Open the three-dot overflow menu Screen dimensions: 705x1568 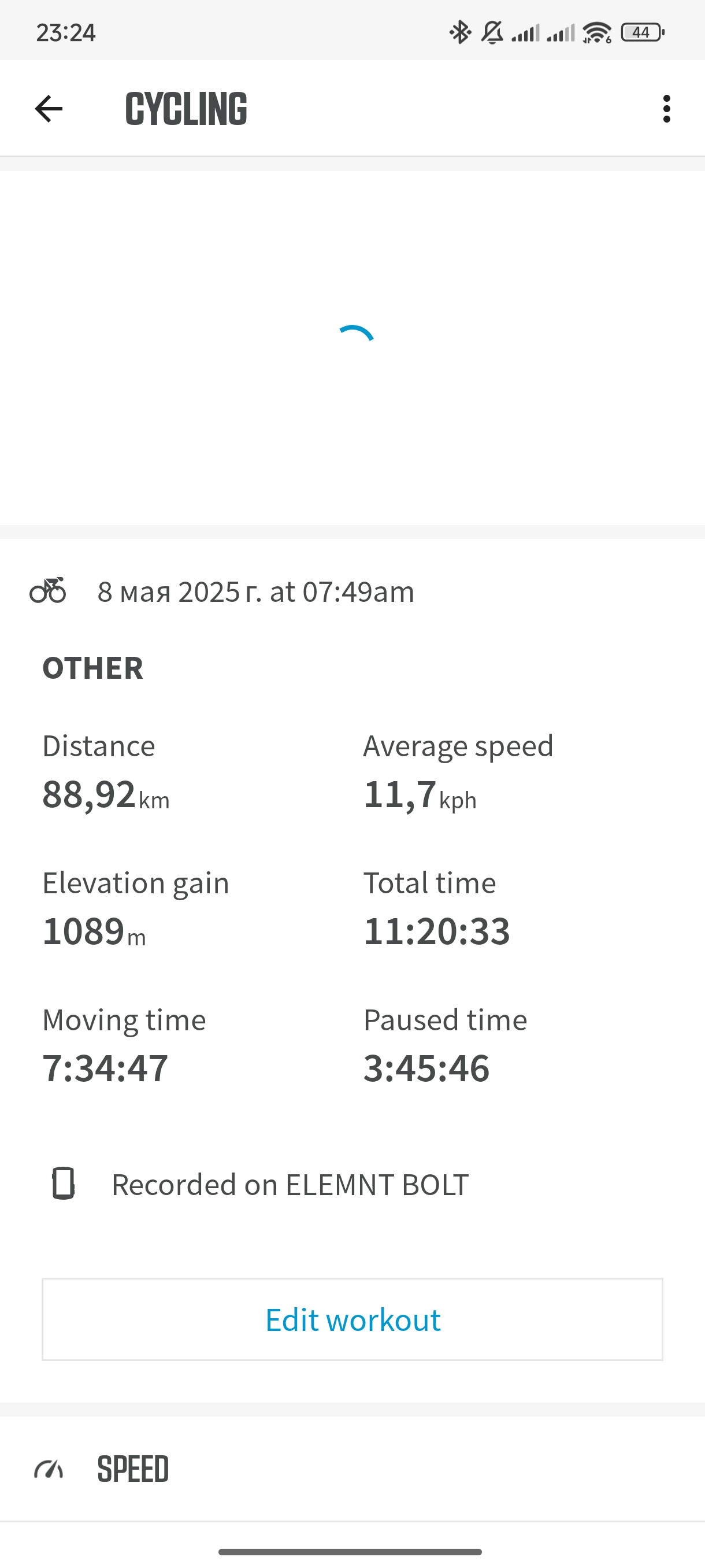(x=667, y=109)
